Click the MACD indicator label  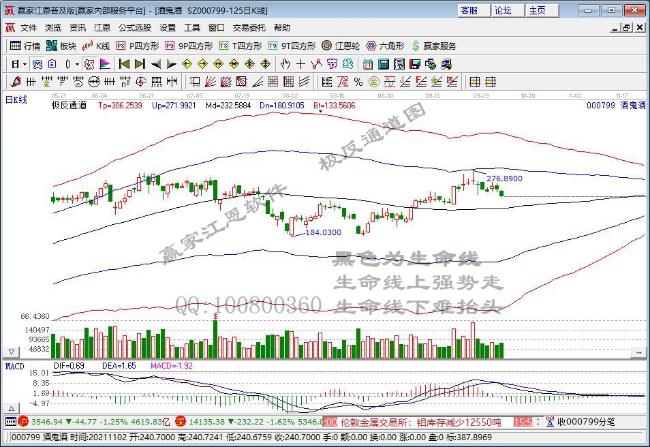point(15,366)
